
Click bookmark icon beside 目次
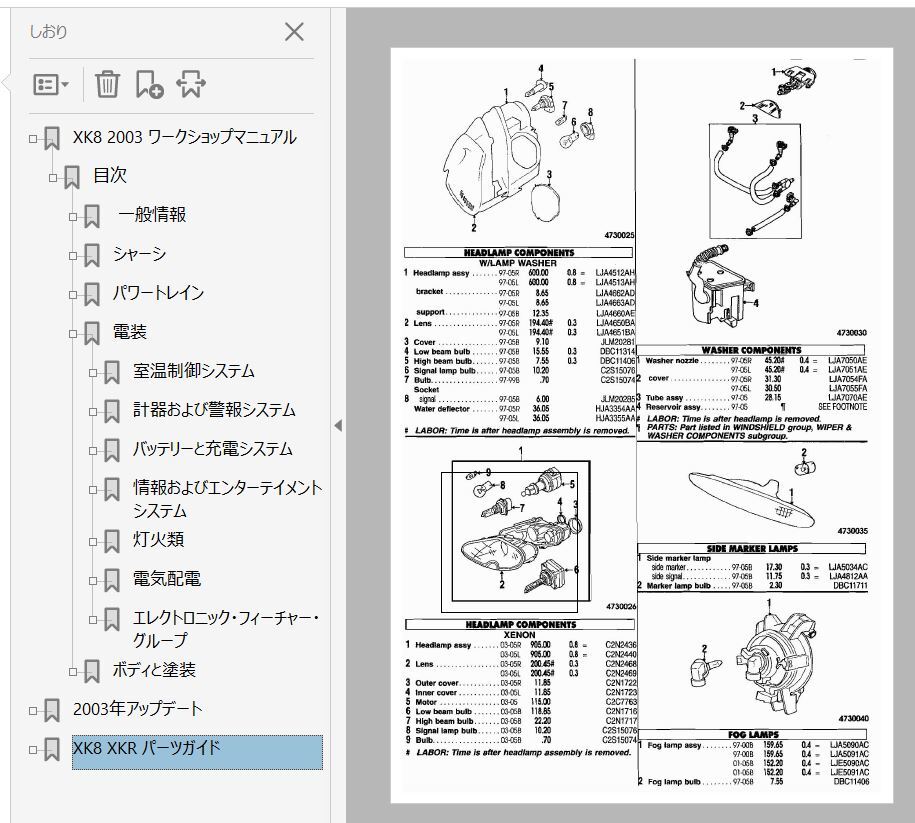click(x=72, y=177)
